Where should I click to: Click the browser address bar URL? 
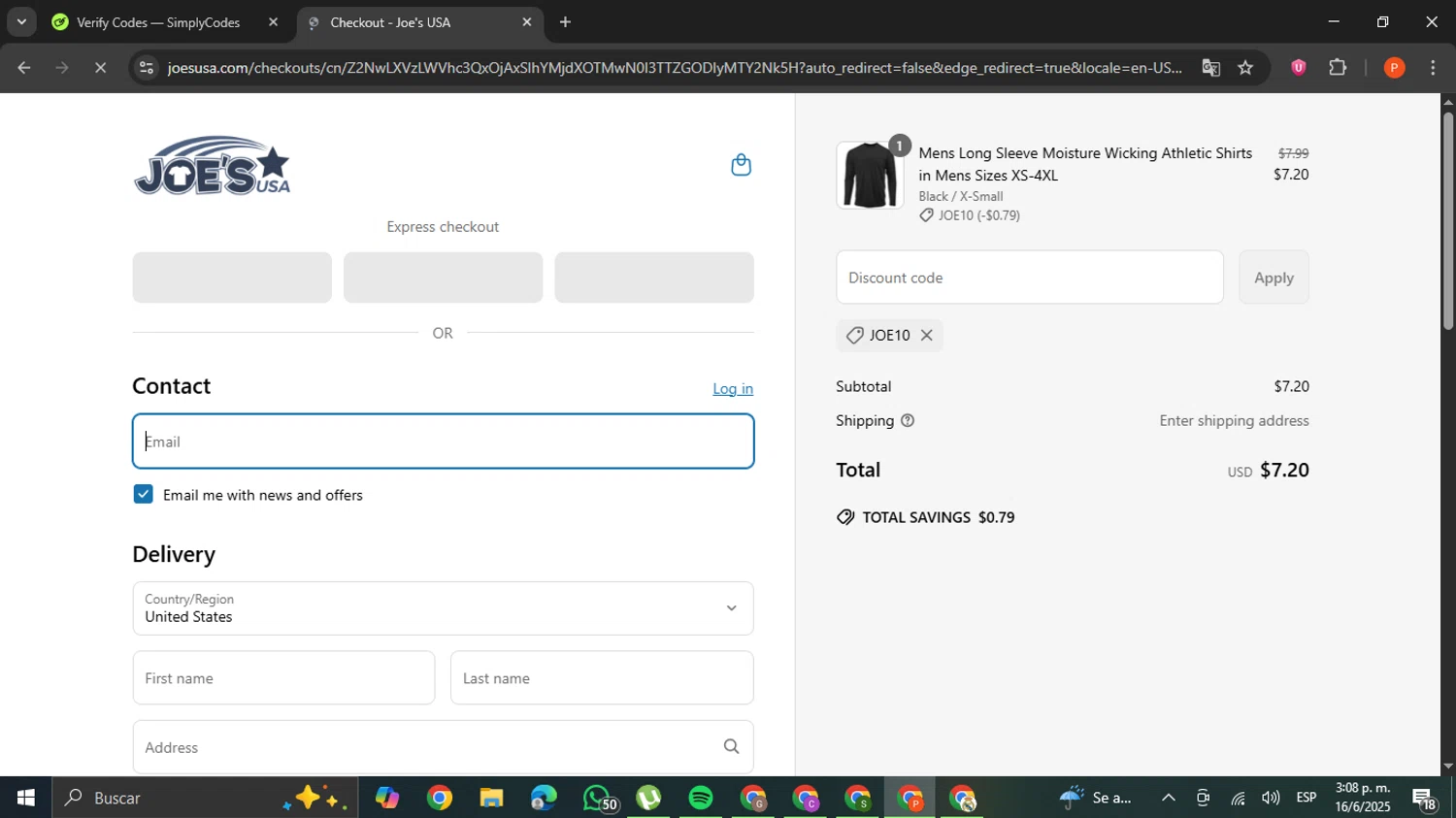(x=674, y=68)
